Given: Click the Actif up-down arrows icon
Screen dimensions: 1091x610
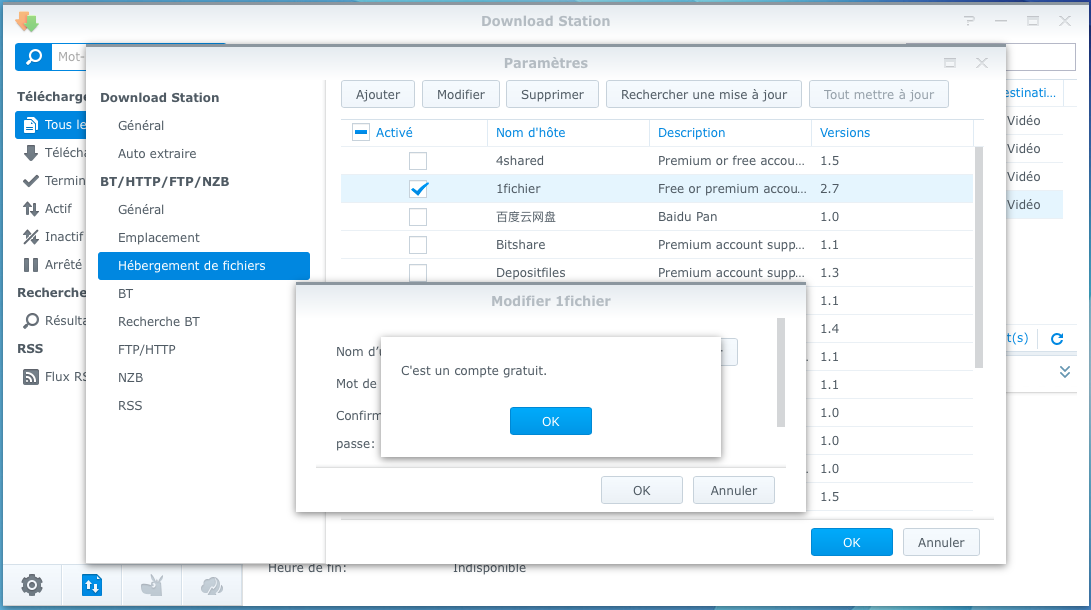Looking at the screenshot, I should pos(31,209).
